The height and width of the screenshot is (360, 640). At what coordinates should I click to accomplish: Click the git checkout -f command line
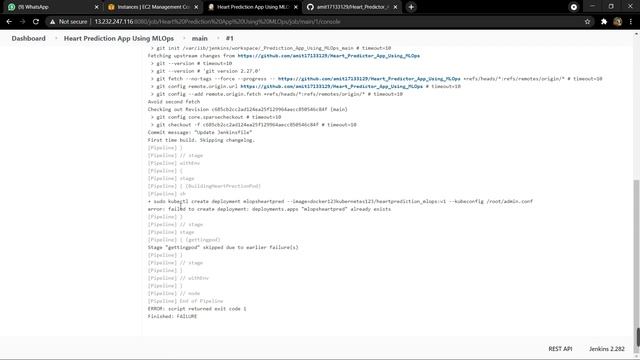tap(253, 125)
